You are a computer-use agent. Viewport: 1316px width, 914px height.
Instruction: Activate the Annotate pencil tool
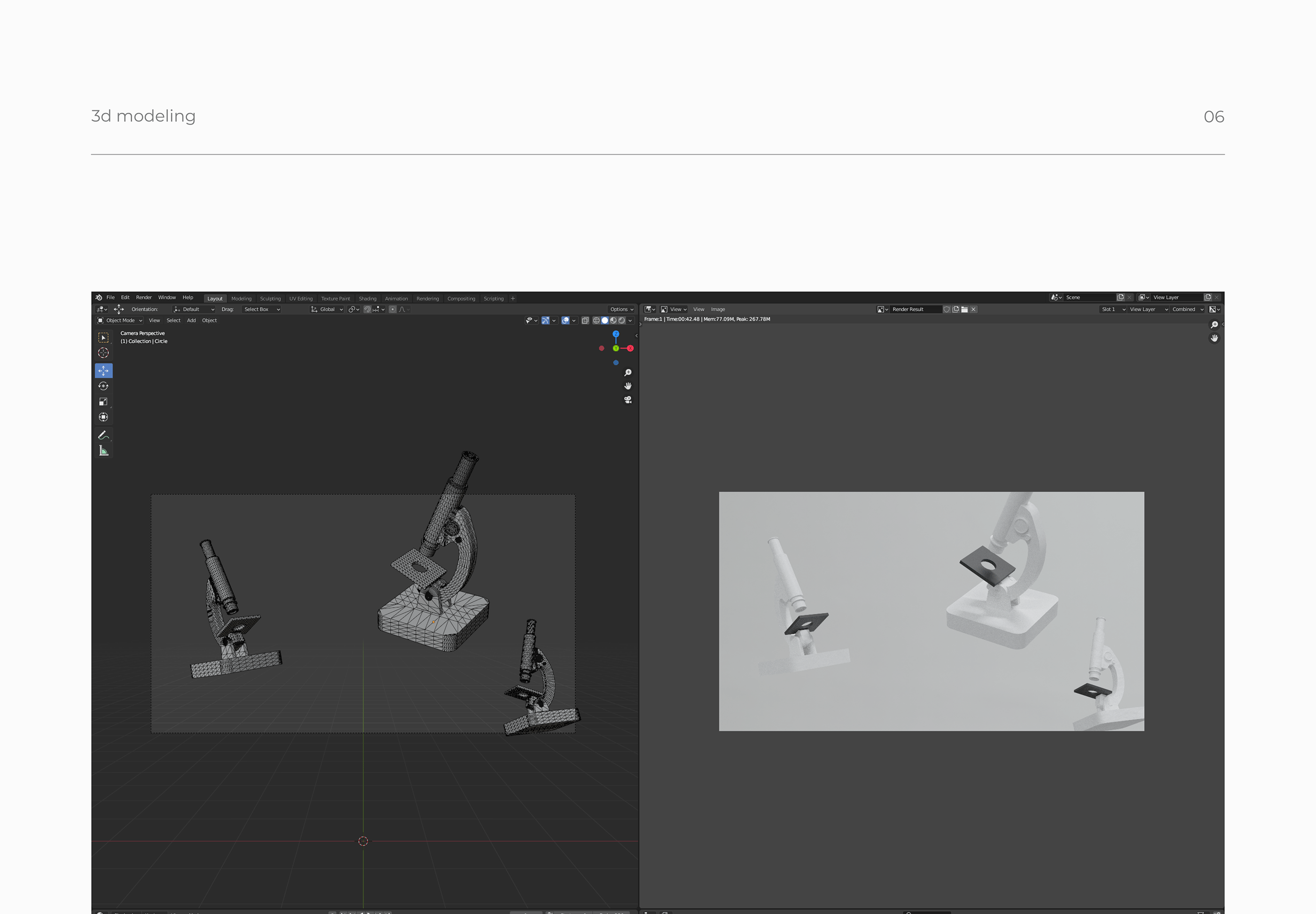coord(103,435)
